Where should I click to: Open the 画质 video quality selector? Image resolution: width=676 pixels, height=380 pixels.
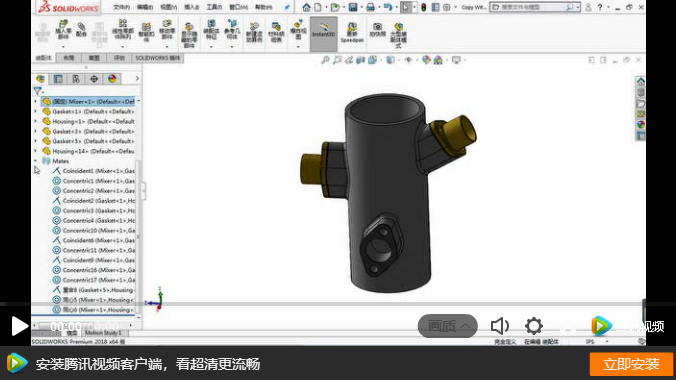click(448, 326)
